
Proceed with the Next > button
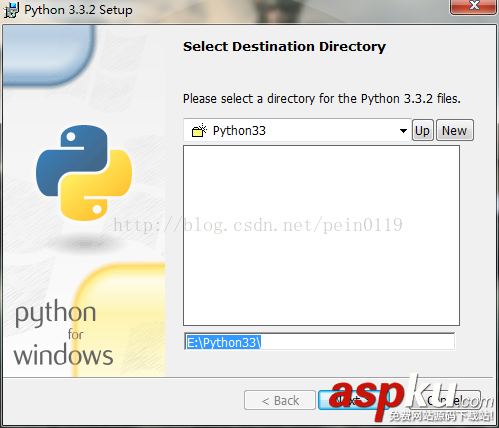point(353,400)
